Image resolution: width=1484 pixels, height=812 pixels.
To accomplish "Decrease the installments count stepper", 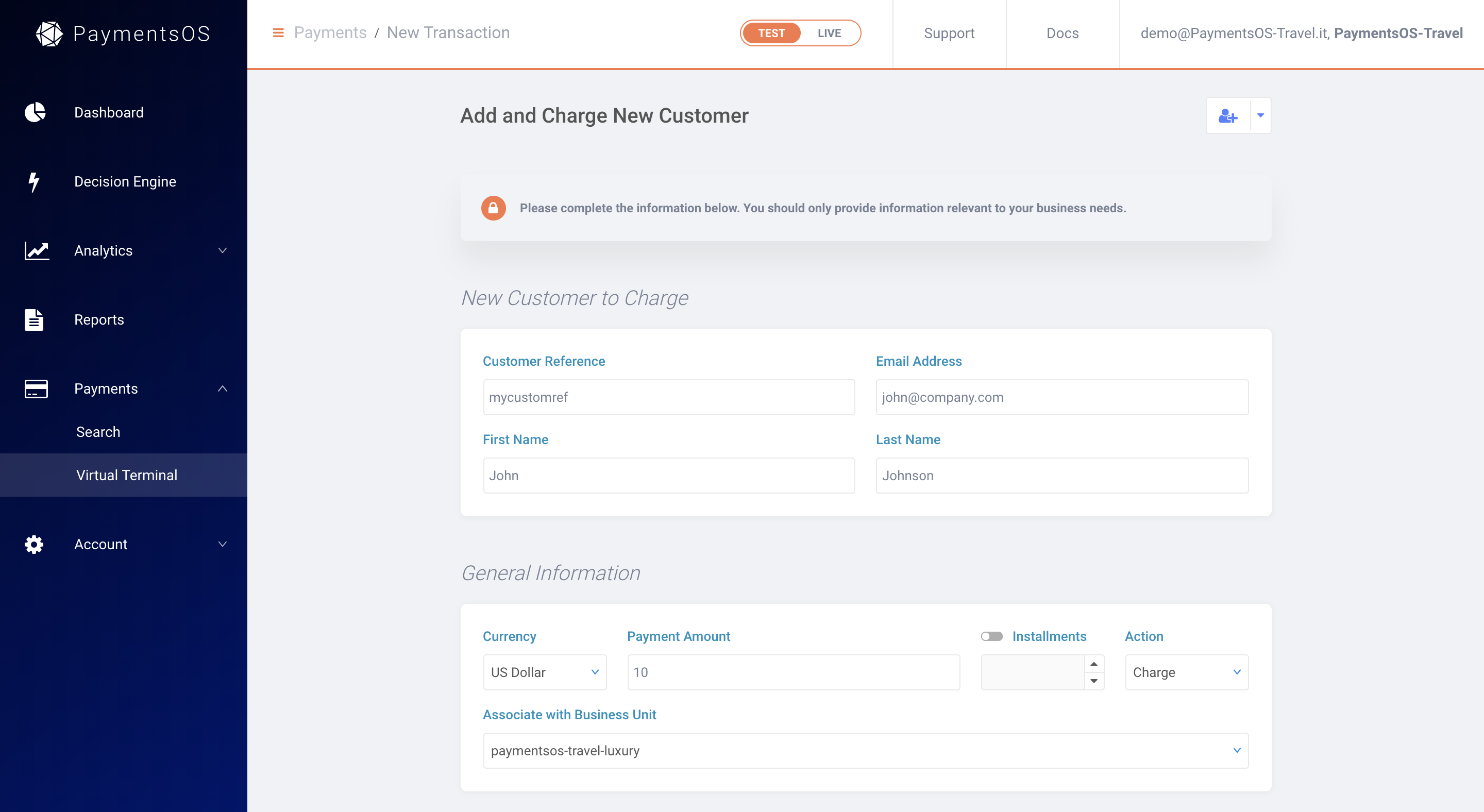I will point(1093,681).
